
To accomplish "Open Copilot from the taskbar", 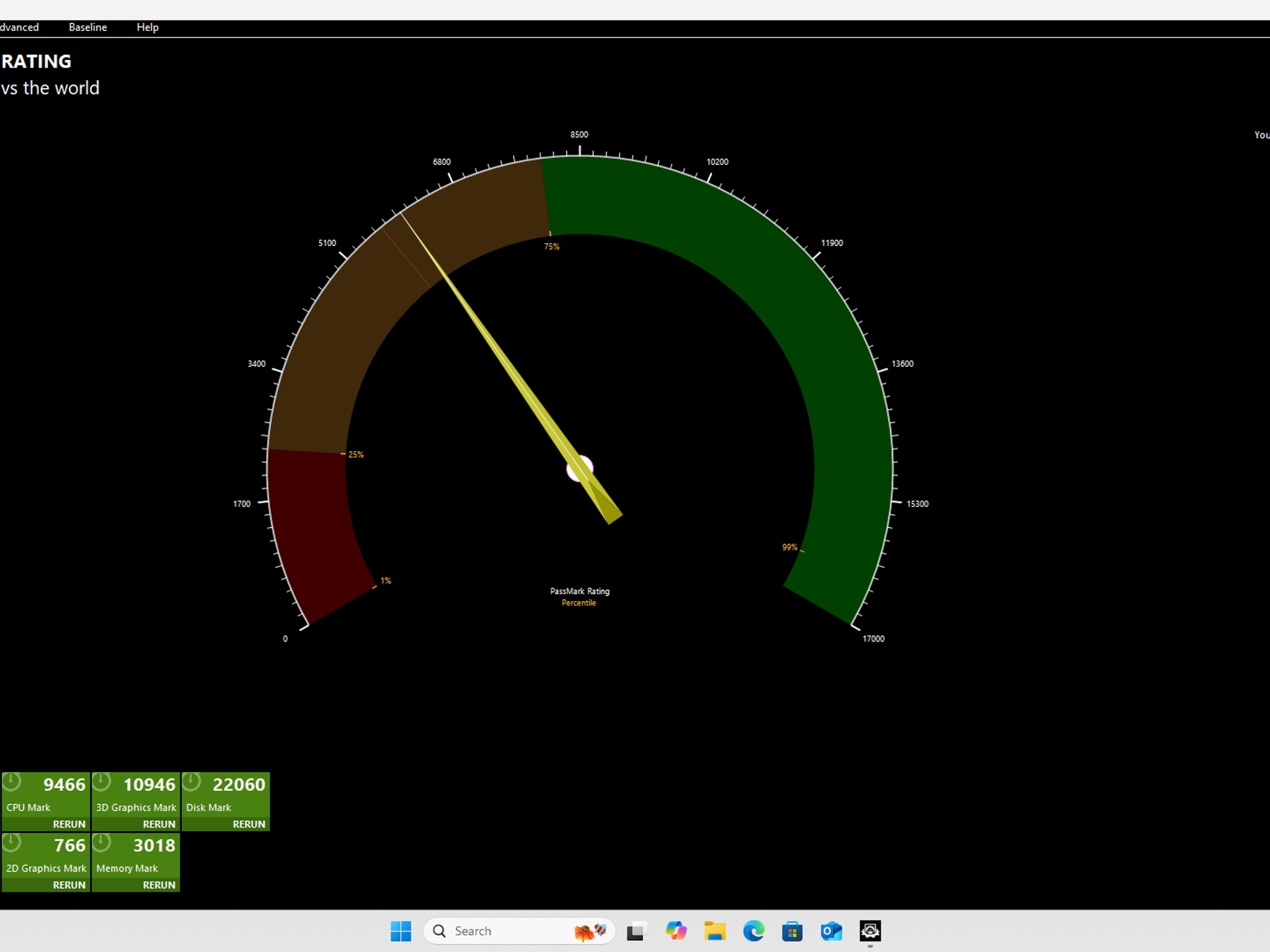I will (x=676, y=931).
